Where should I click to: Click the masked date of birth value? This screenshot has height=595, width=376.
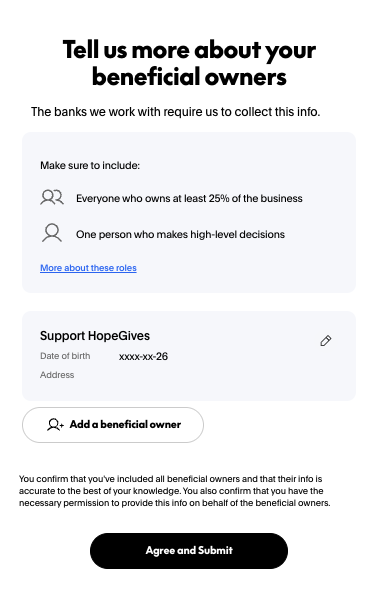pyautogui.click(x=143, y=356)
